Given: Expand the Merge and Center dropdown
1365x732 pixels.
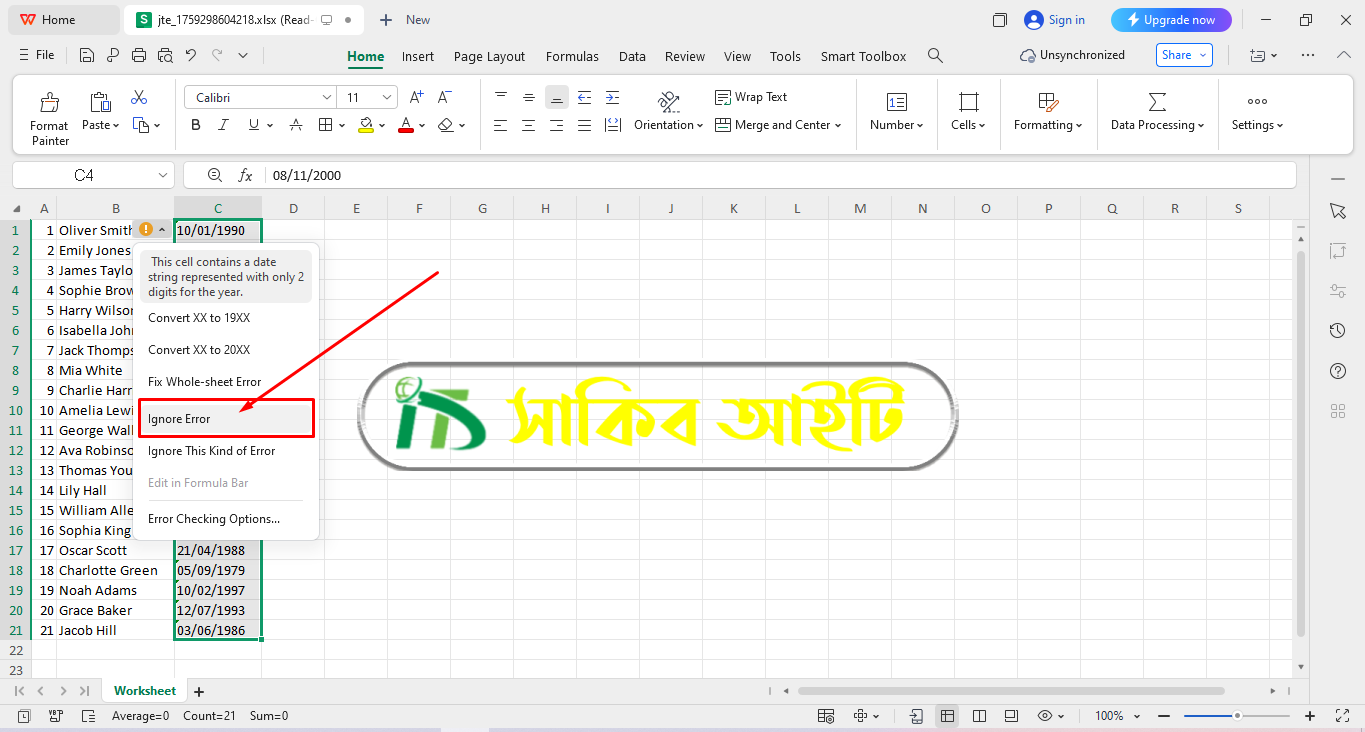Looking at the screenshot, I should pyautogui.click(x=837, y=125).
